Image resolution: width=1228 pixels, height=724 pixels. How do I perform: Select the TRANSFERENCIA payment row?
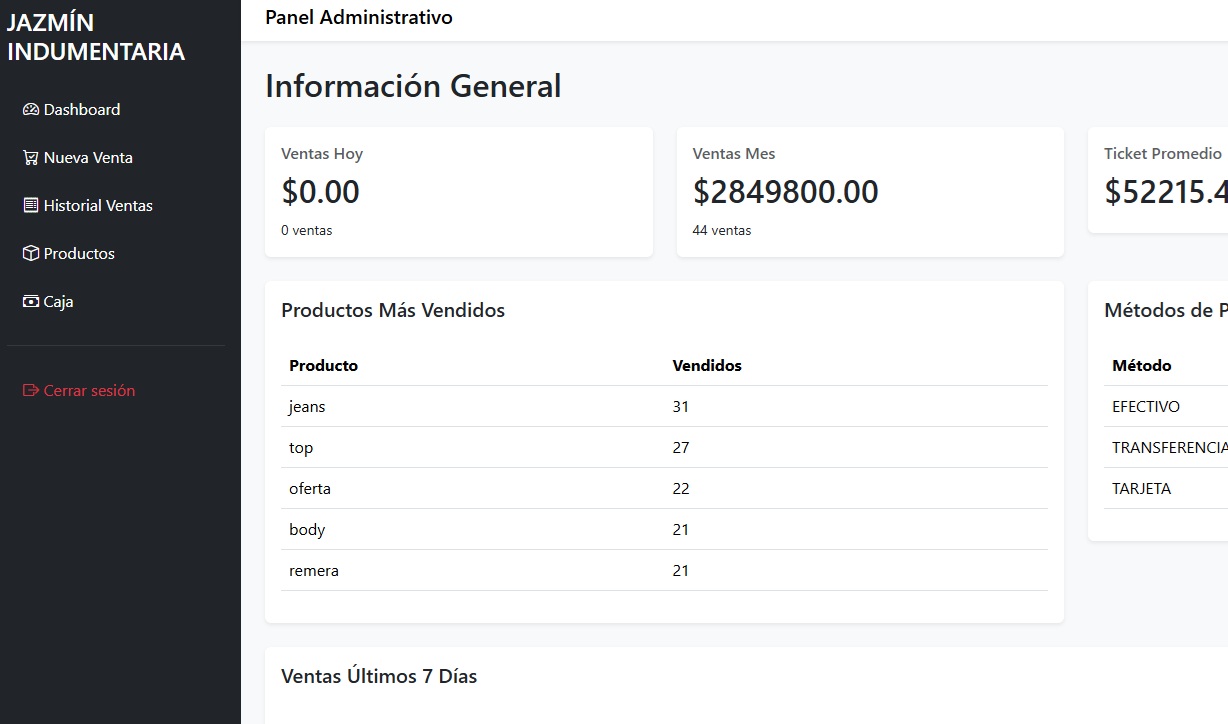tap(1166, 448)
